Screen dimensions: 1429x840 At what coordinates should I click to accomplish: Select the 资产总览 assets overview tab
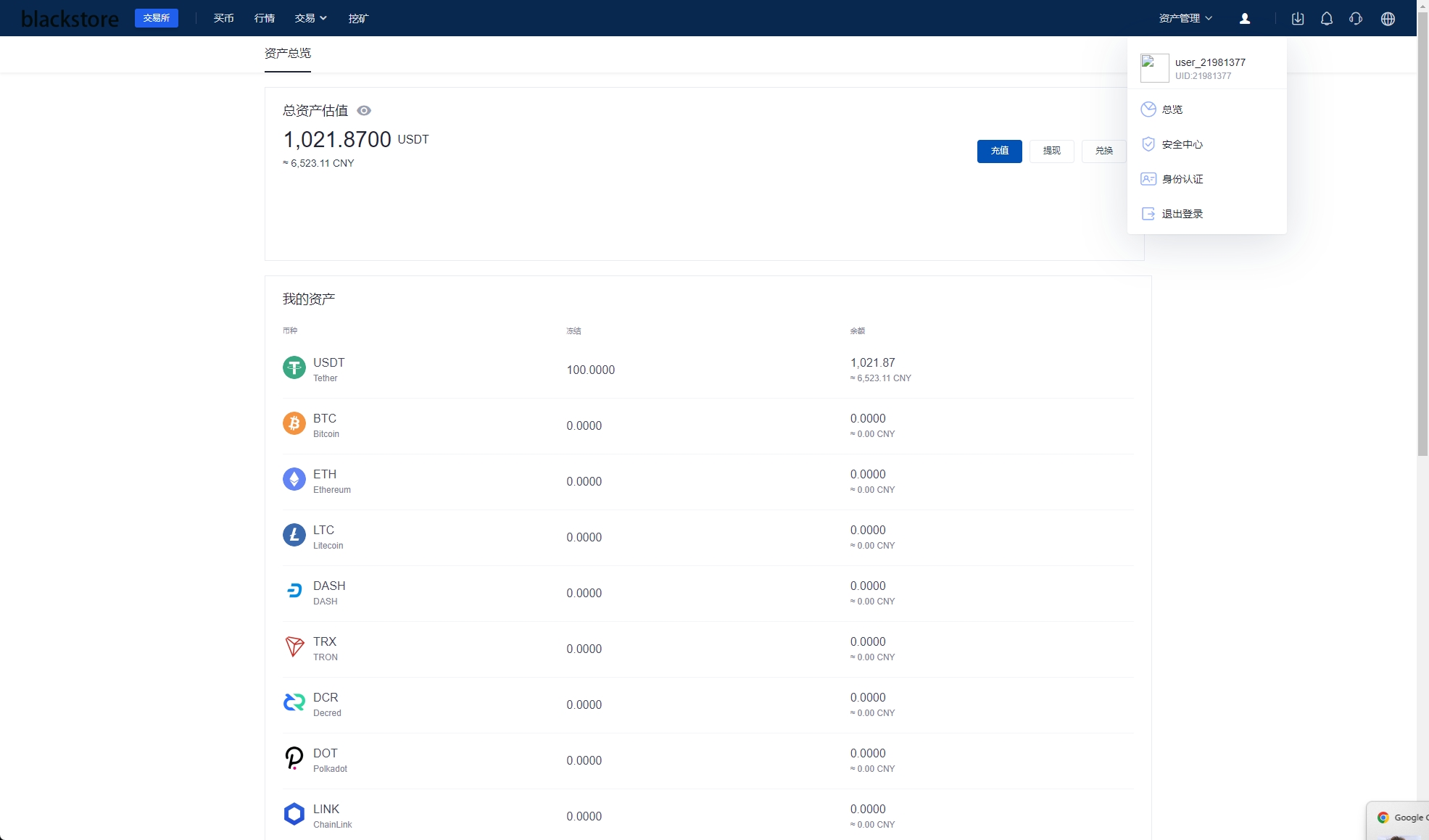click(287, 54)
